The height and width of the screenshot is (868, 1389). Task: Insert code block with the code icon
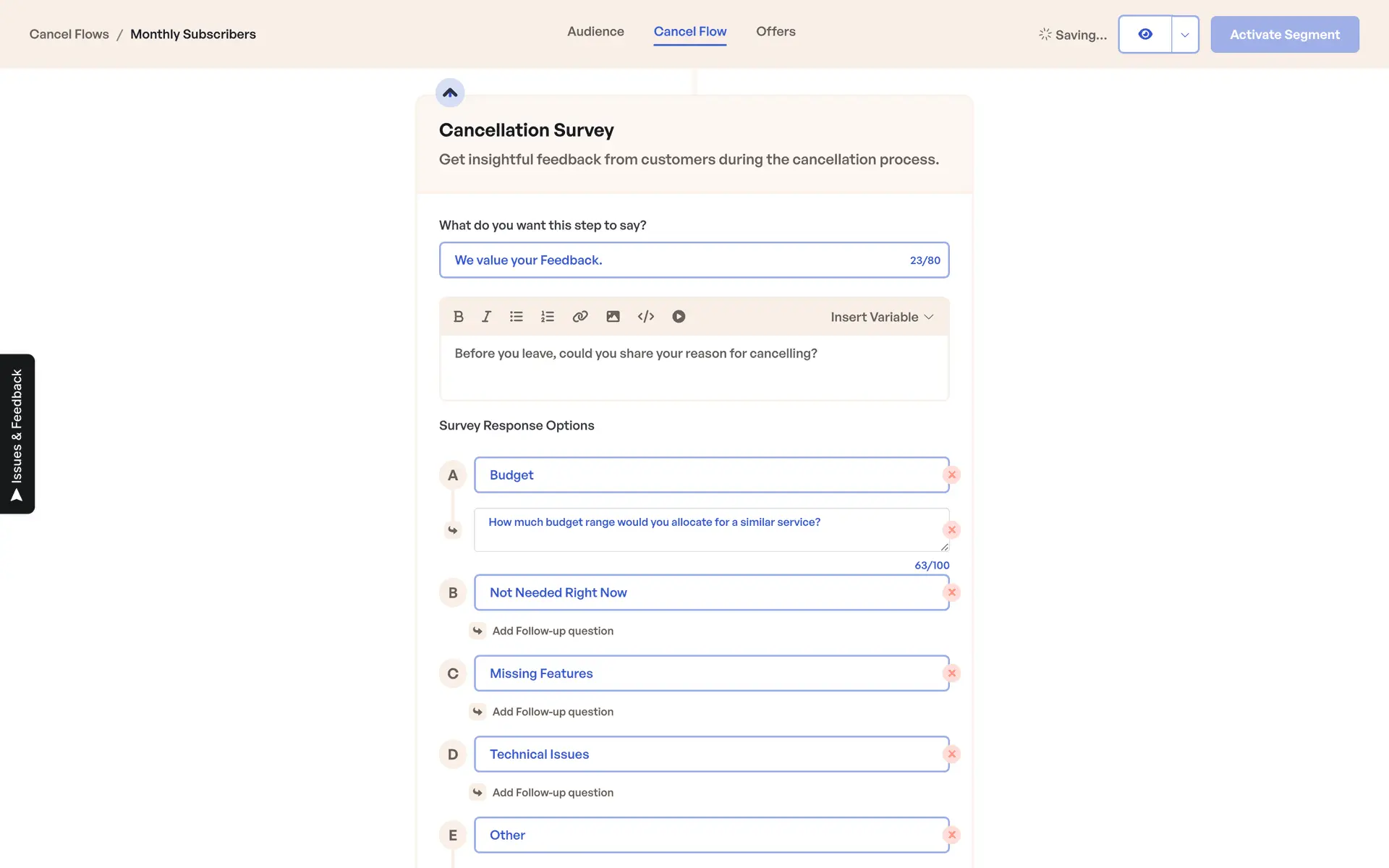(645, 317)
